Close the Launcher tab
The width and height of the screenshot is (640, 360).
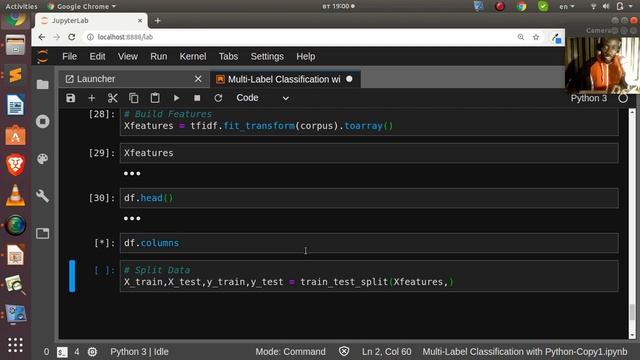(198, 79)
